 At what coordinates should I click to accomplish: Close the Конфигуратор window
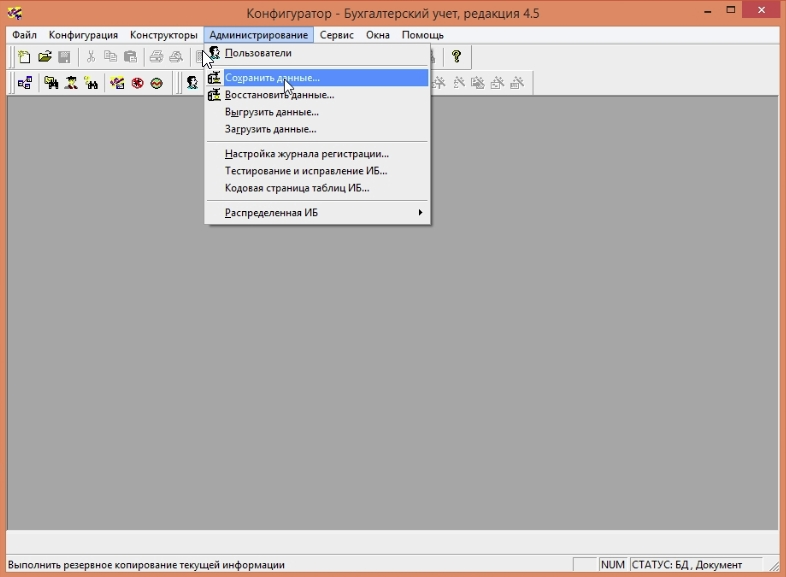click(x=761, y=10)
